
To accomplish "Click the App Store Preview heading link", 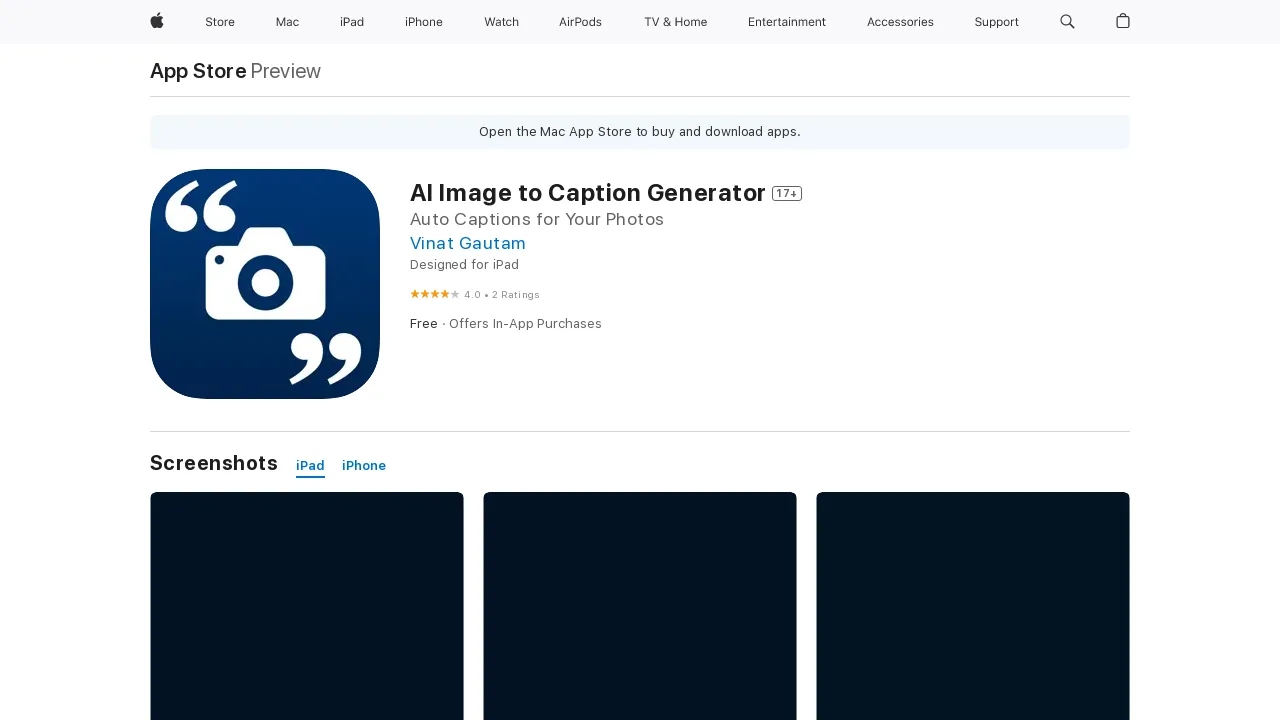I will 197,71.
